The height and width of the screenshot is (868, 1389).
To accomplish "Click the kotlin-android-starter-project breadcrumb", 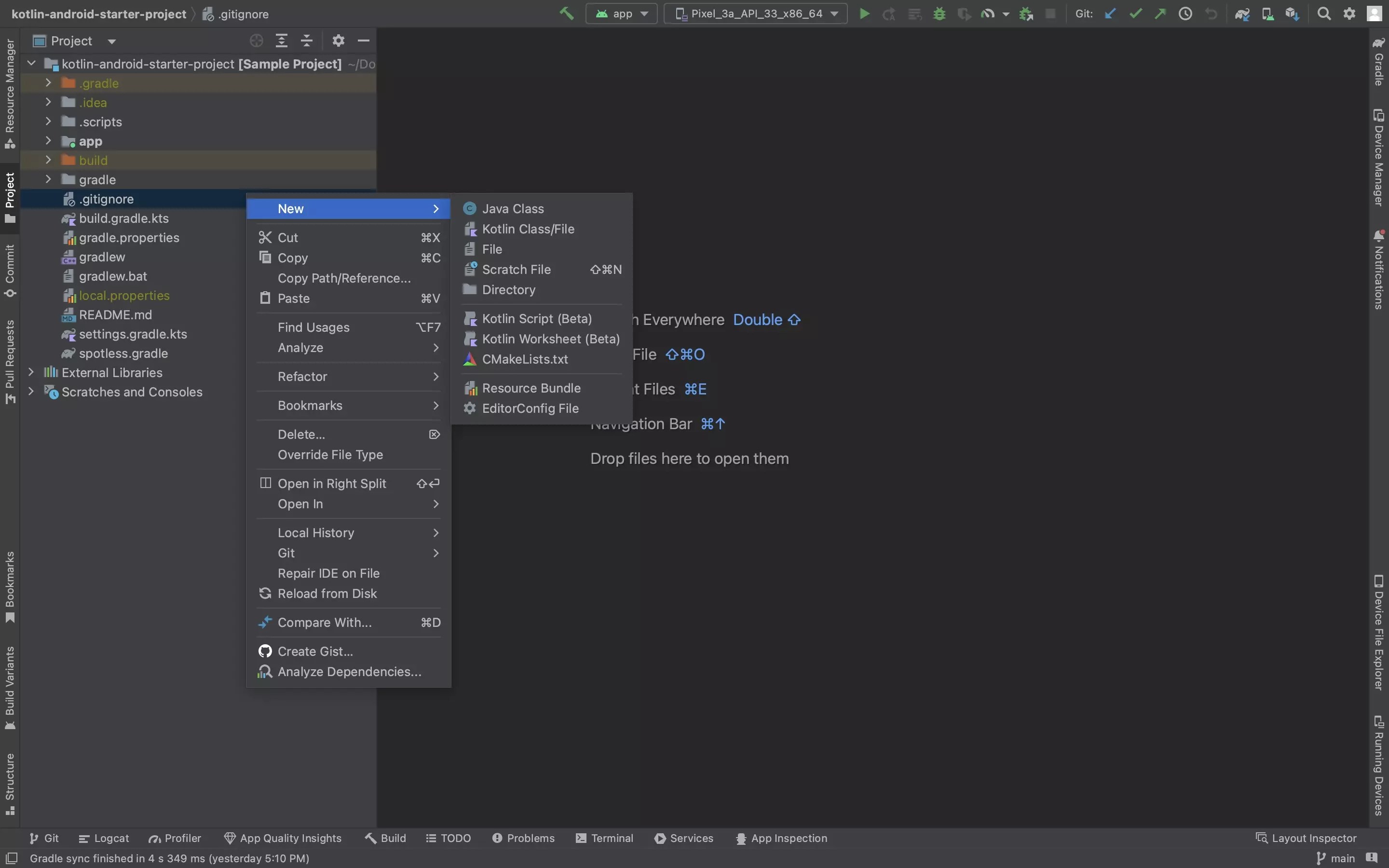I will click(99, 14).
